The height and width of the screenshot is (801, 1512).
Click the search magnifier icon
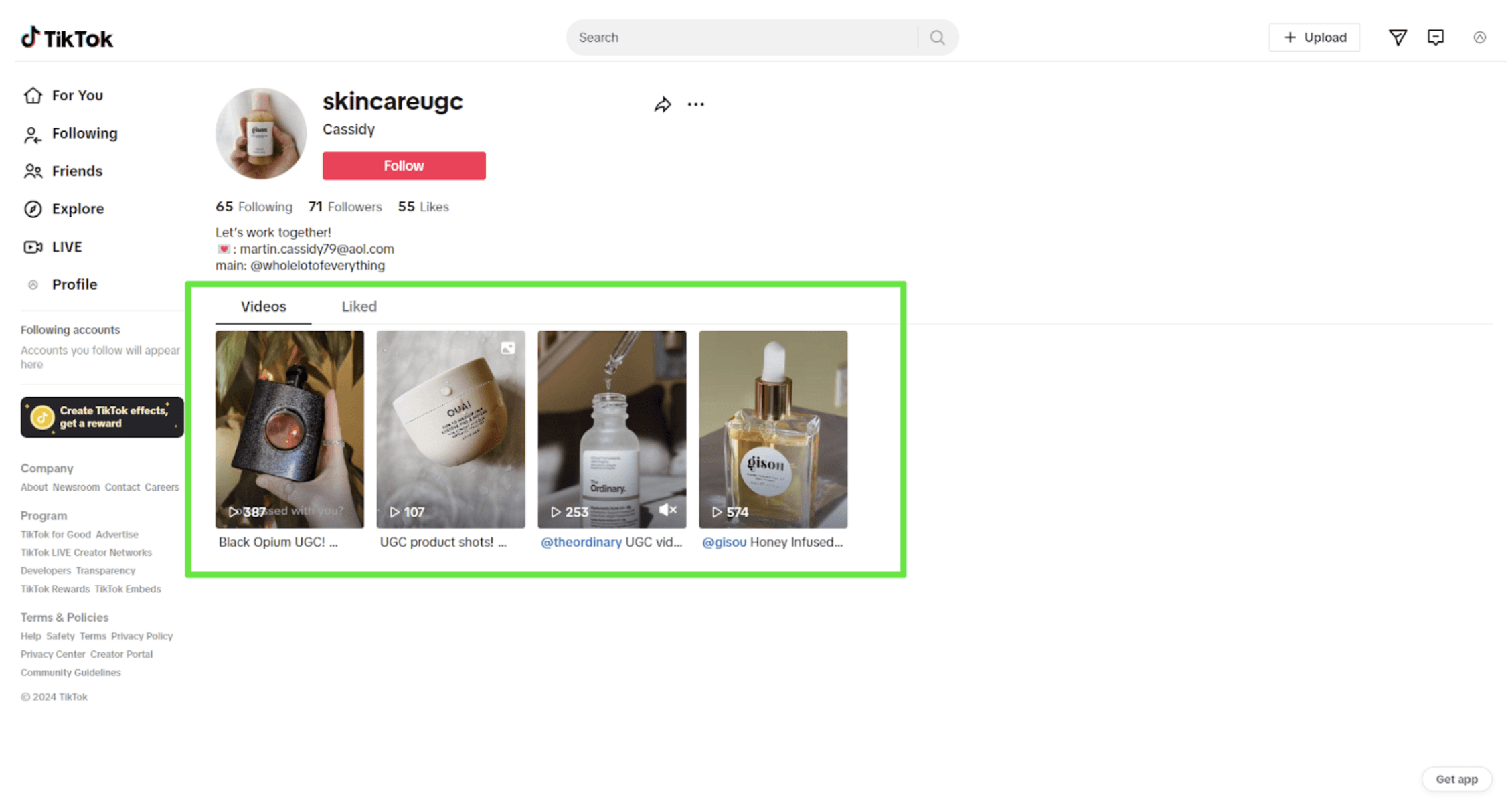[x=937, y=37]
